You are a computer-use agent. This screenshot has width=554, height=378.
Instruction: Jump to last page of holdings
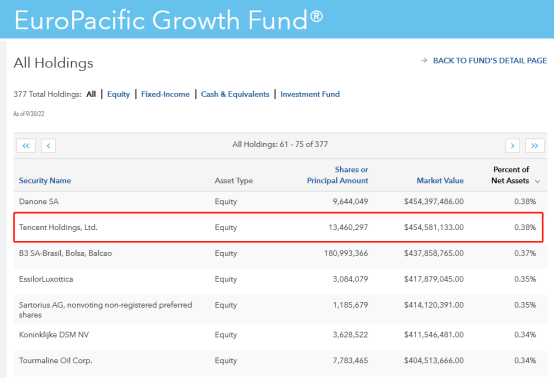pyautogui.click(x=535, y=146)
